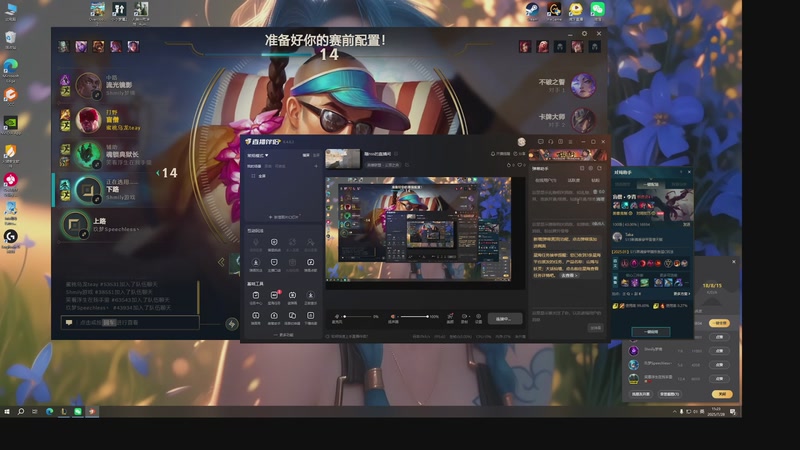Open the user avatar in streaming app title bar

click(x=521, y=142)
